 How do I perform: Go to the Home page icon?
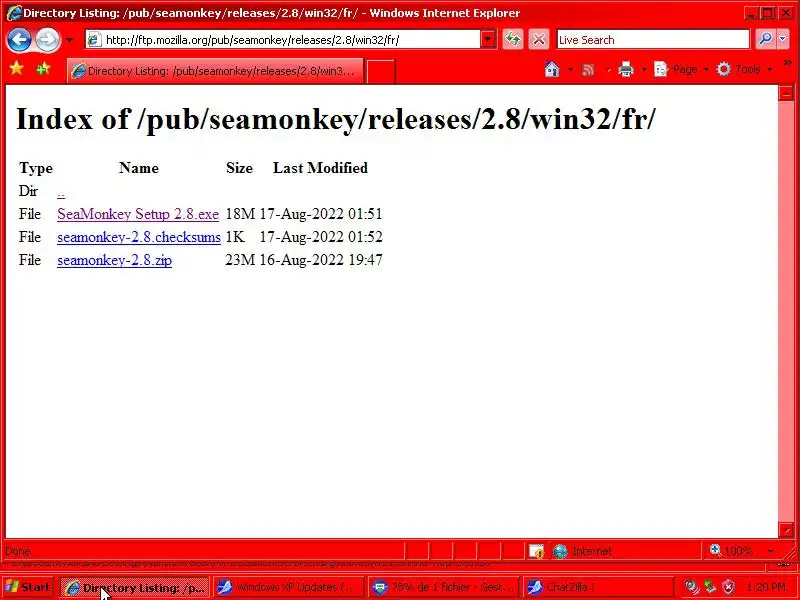click(x=552, y=69)
